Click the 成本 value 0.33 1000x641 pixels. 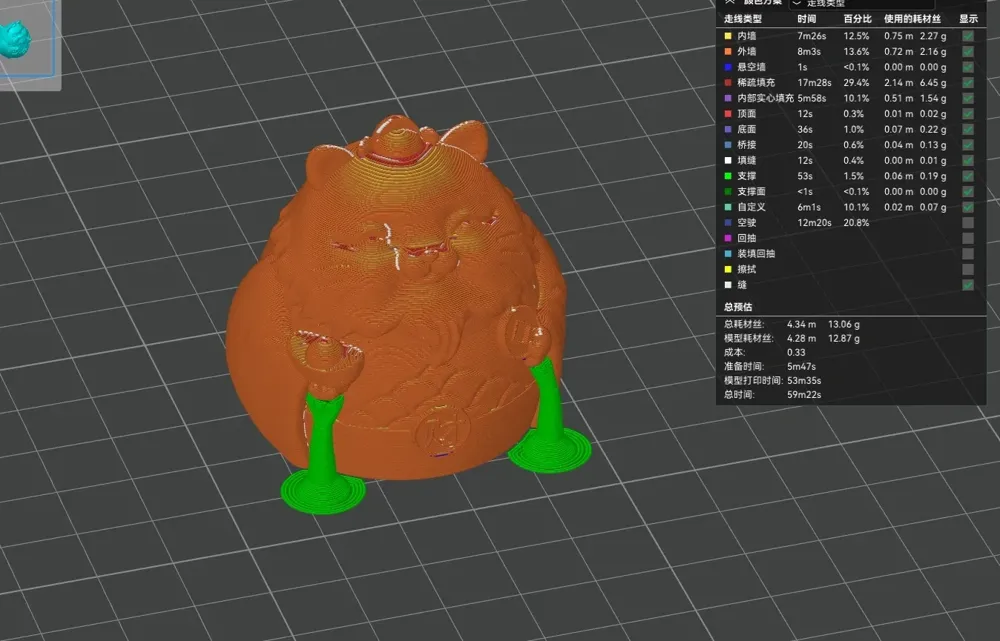[x=796, y=352]
